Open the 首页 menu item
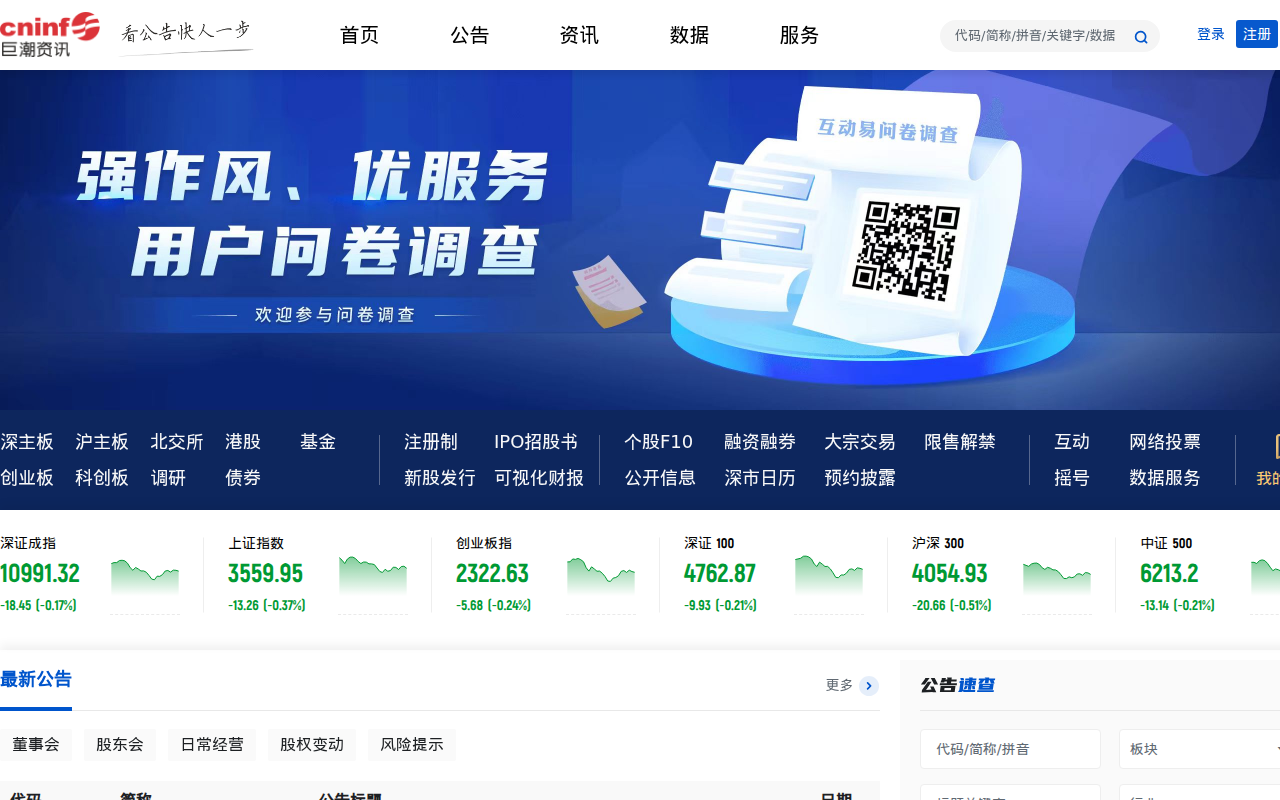The image size is (1280, 800). [x=359, y=35]
